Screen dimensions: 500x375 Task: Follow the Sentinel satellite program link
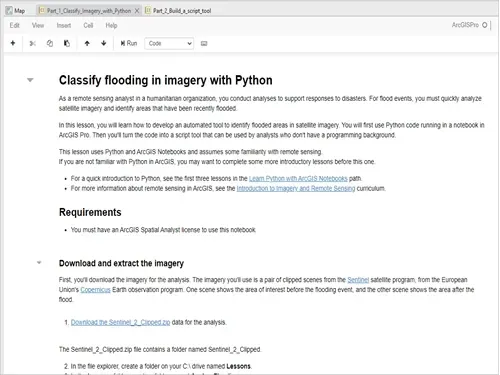[358, 280]
